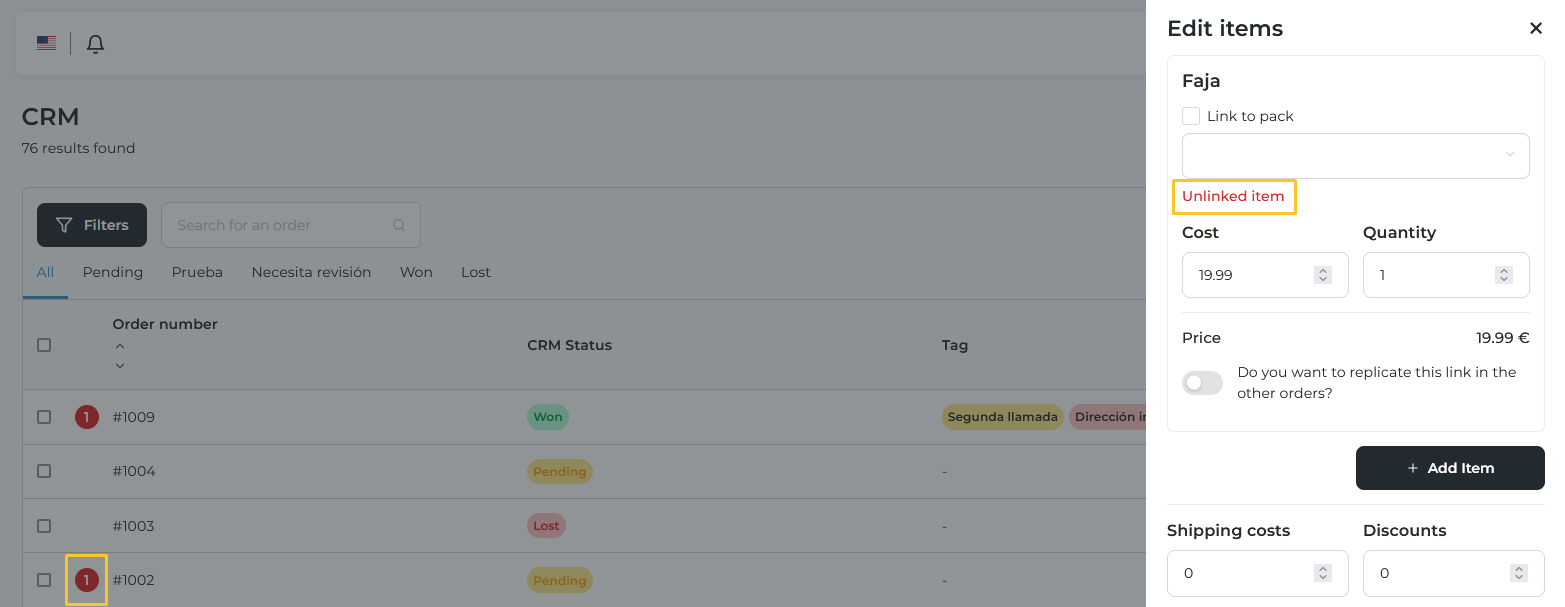
Task: Click the Add Item button
Action: point(1449,468)
